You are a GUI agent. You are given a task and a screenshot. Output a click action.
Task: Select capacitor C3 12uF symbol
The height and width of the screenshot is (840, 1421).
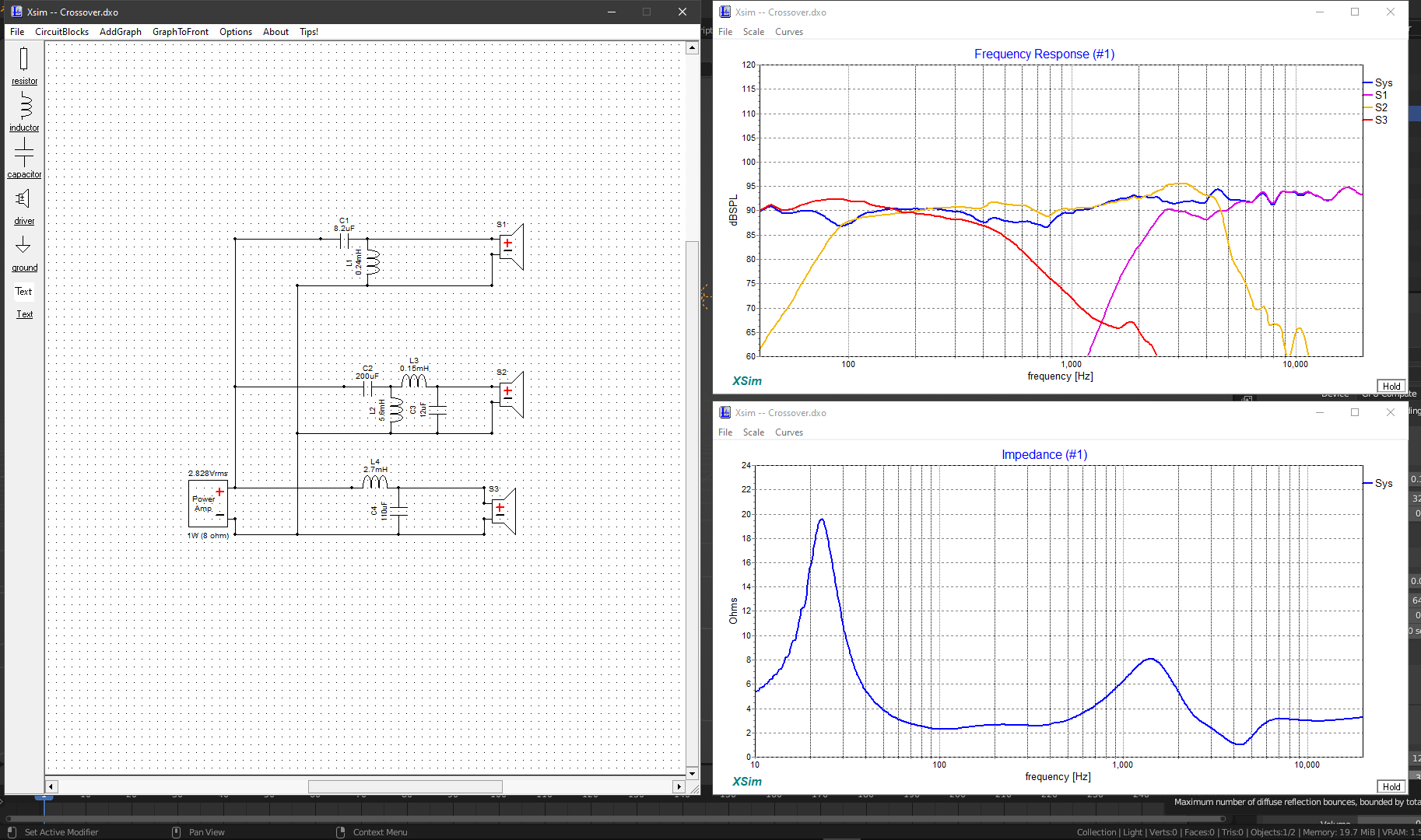437,409
